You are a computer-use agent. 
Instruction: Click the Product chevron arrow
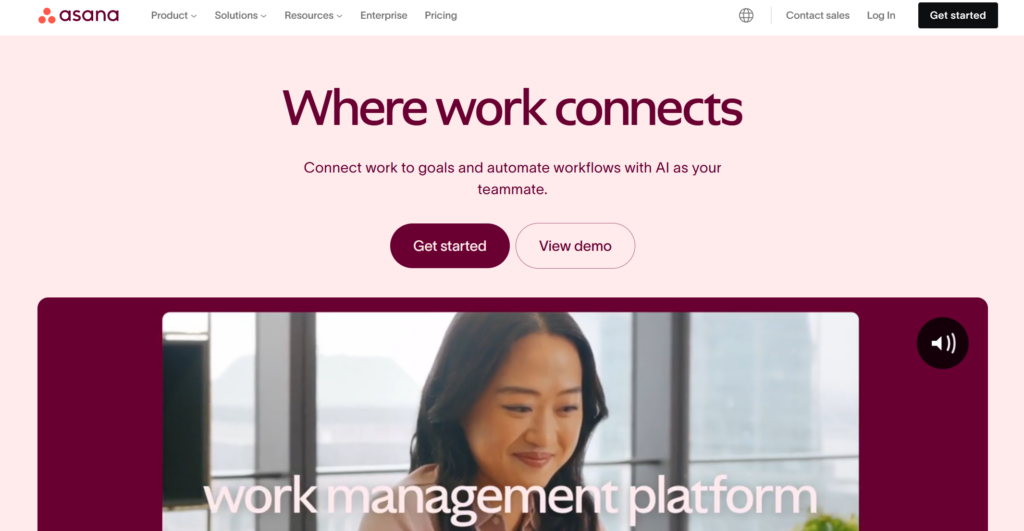194,16
